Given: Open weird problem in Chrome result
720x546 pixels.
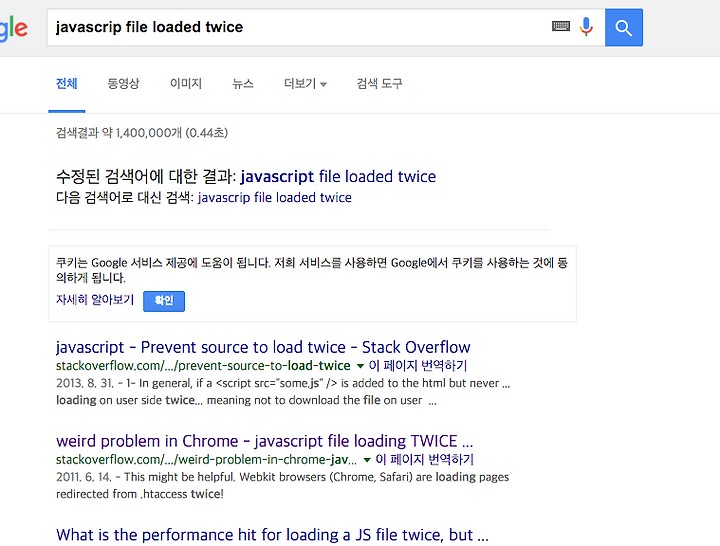Looking at the screenshot, I should 264,441.
